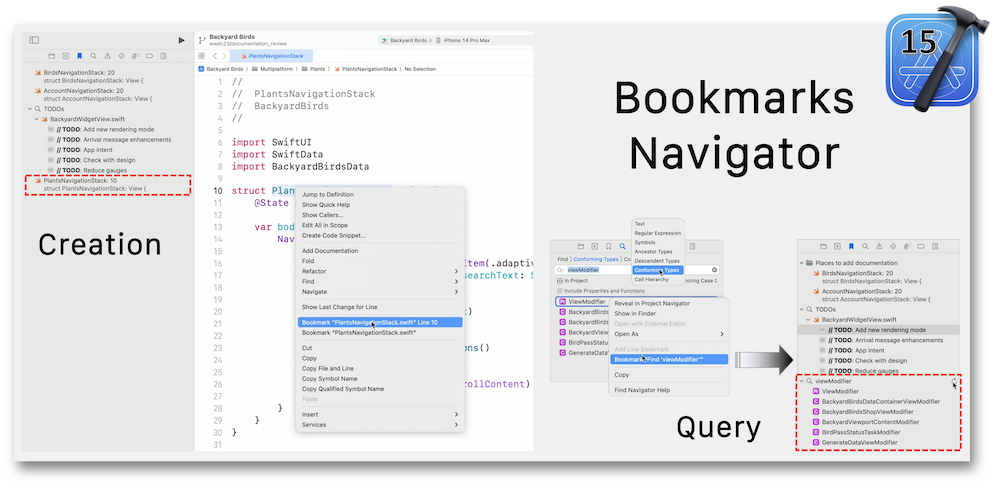The width and height of the screenshot is (1000, 482).
Task: Open the Project navigator in the middle Find panel
Action: [580, 246]
